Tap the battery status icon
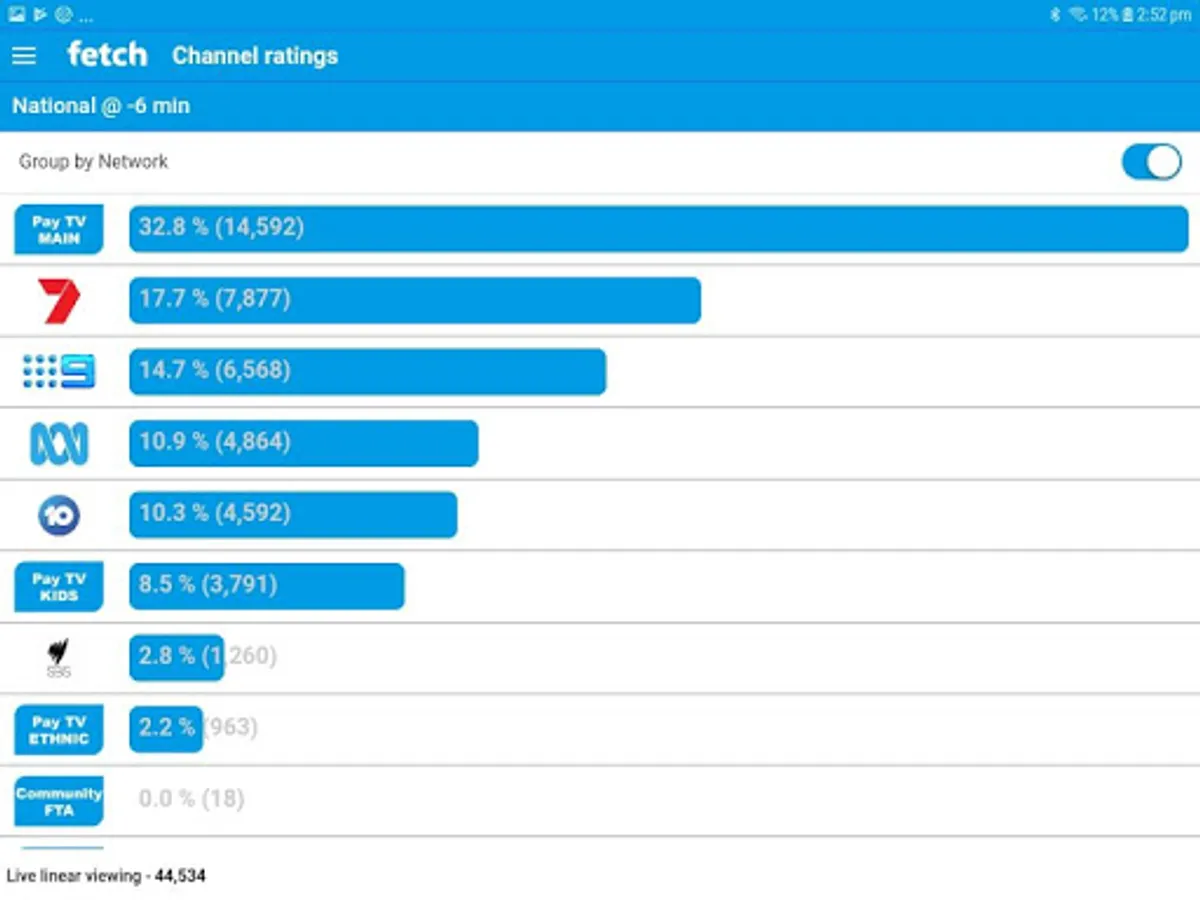This screenshot has width=1200, height=900. coord(1127,14)
